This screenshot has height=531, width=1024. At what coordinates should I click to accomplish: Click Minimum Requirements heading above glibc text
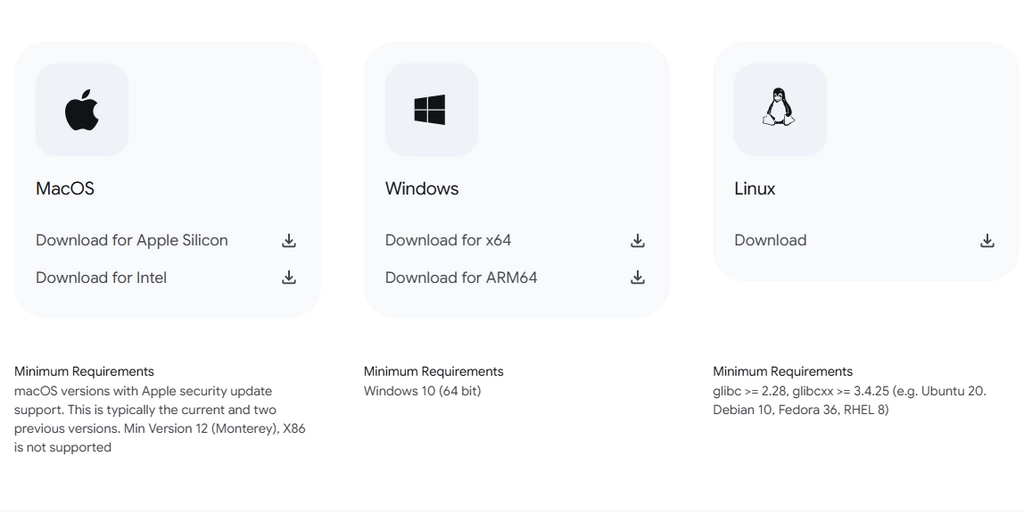(783, 372)
